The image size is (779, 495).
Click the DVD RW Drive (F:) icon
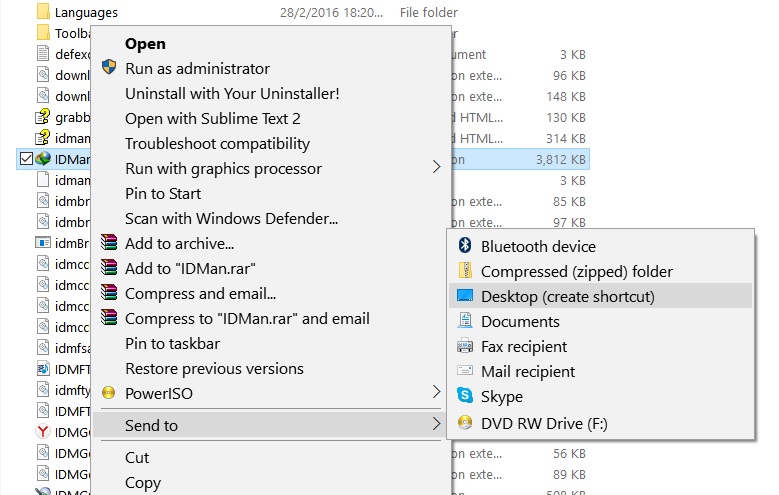coord(464,422)
